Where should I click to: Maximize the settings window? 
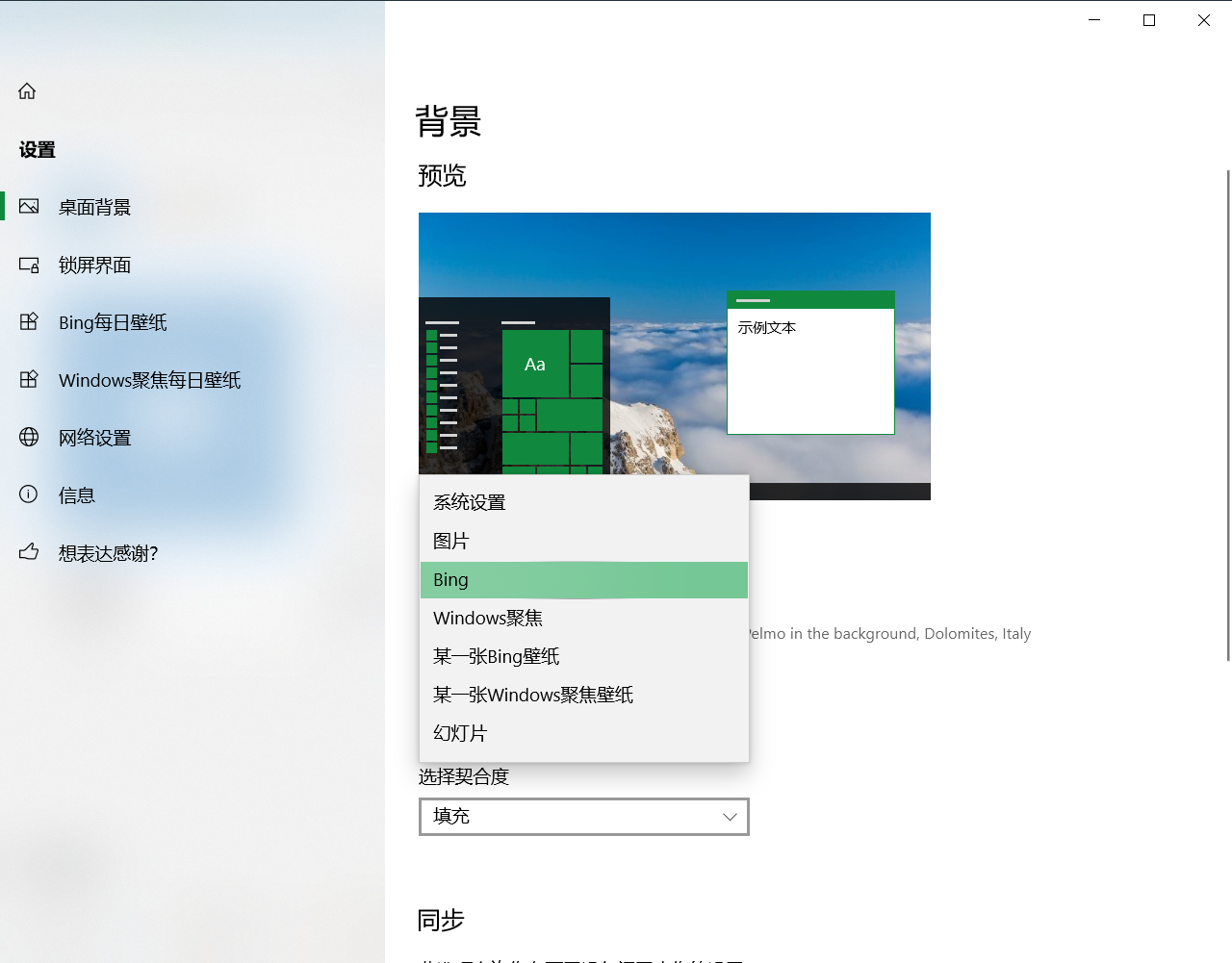[x=1149, y=20]
